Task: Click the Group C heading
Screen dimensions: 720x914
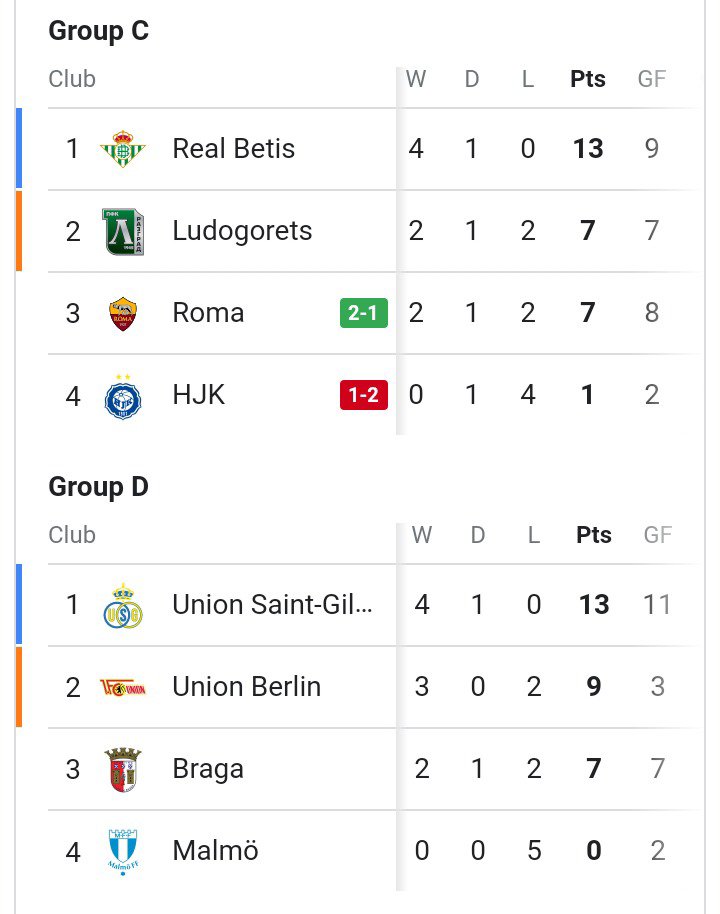Action: (99, 31)
